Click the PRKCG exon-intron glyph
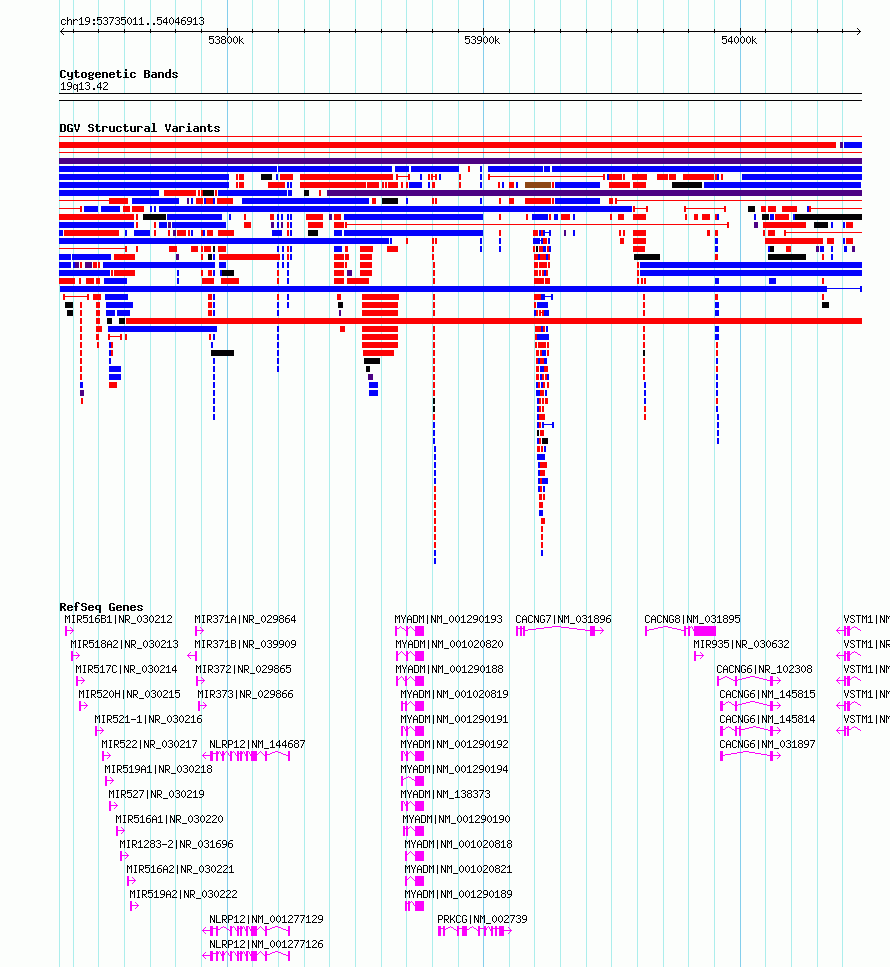Image resolution: width=890 pixels, height=967 pixels. [x=474, y=931]
